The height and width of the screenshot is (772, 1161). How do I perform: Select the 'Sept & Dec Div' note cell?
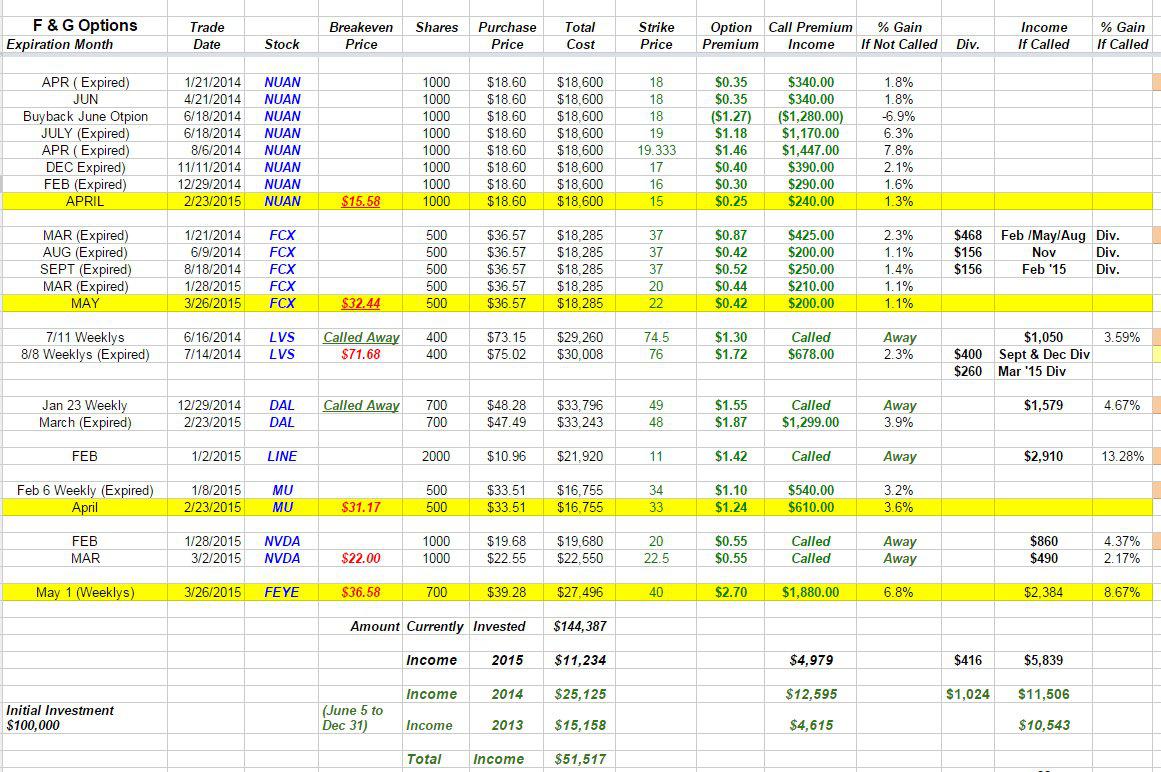(x=1044, y=355)
